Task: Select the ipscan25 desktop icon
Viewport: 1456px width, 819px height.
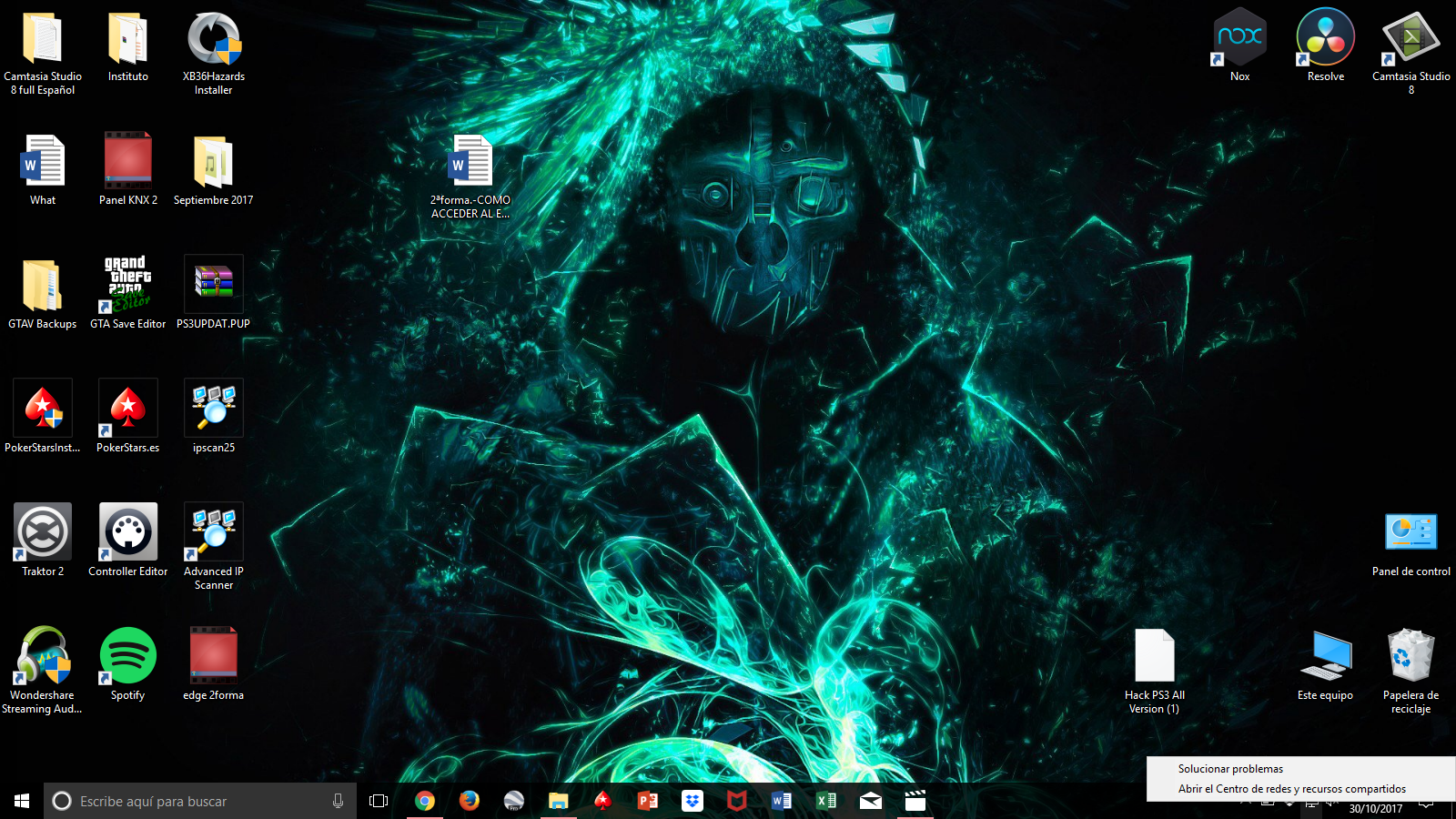Action: [214, 418]
